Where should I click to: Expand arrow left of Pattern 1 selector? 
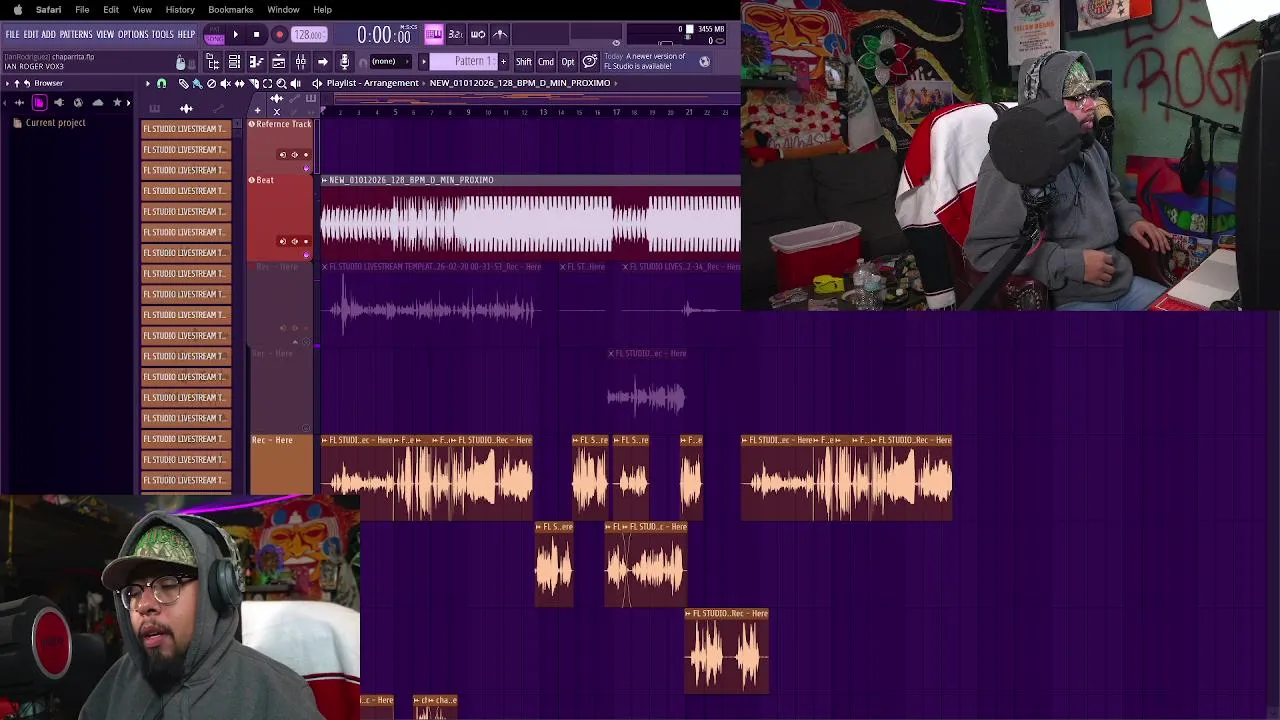(x=423, y=61)
